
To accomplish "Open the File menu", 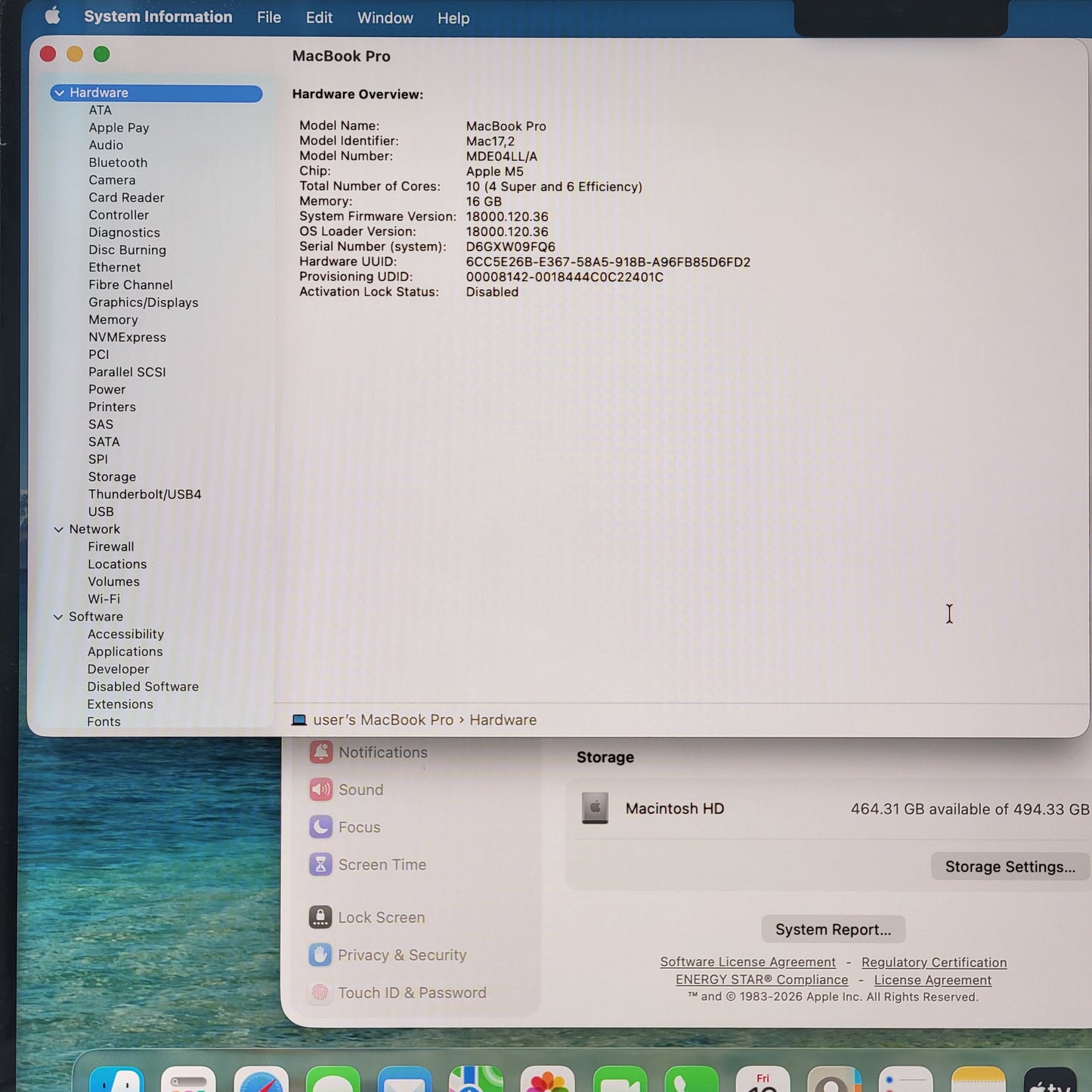I will pos(269,17).
